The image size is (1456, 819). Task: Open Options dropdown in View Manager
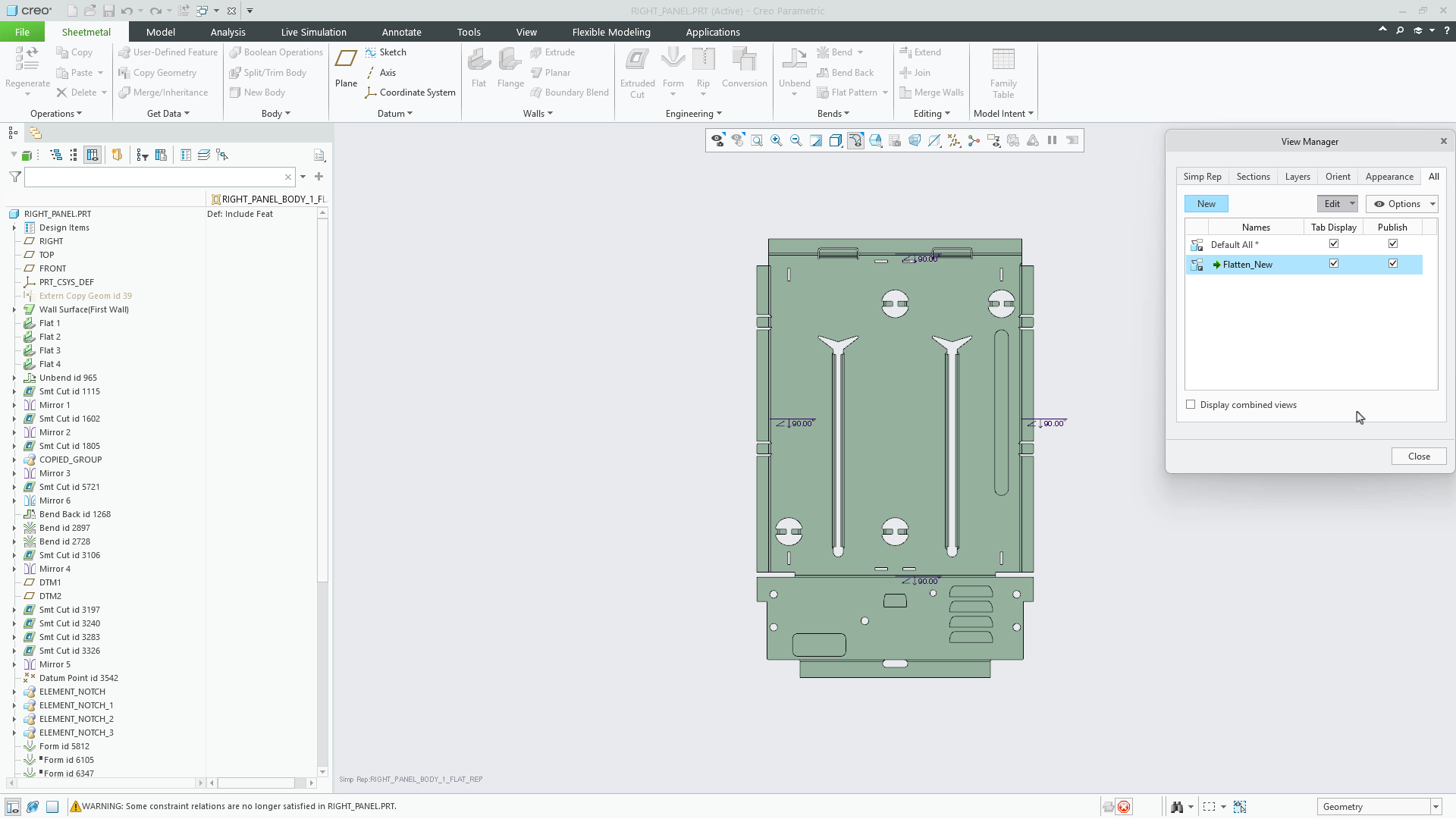coord(1401,204)
